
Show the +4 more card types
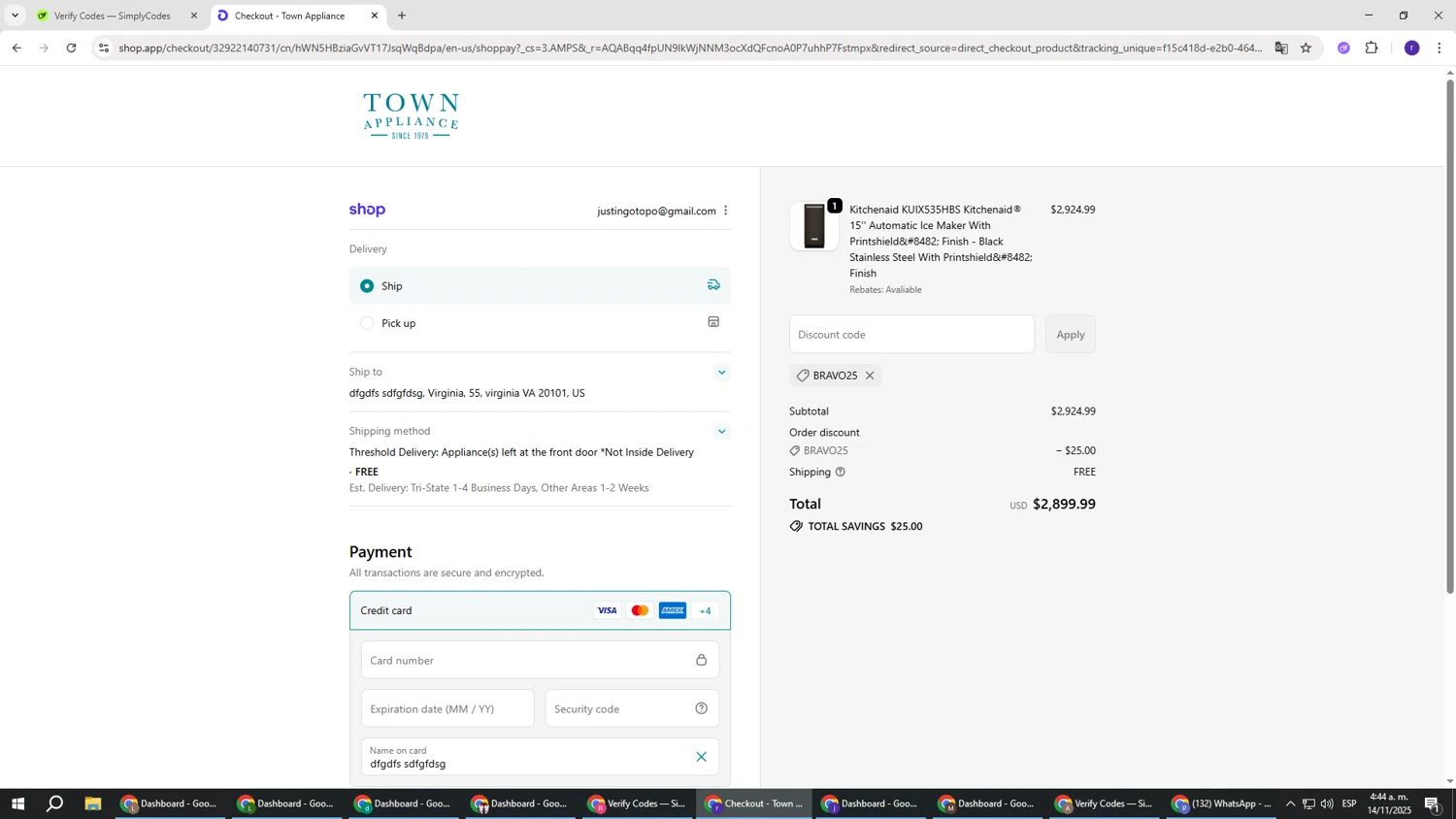tap(706, 610)
